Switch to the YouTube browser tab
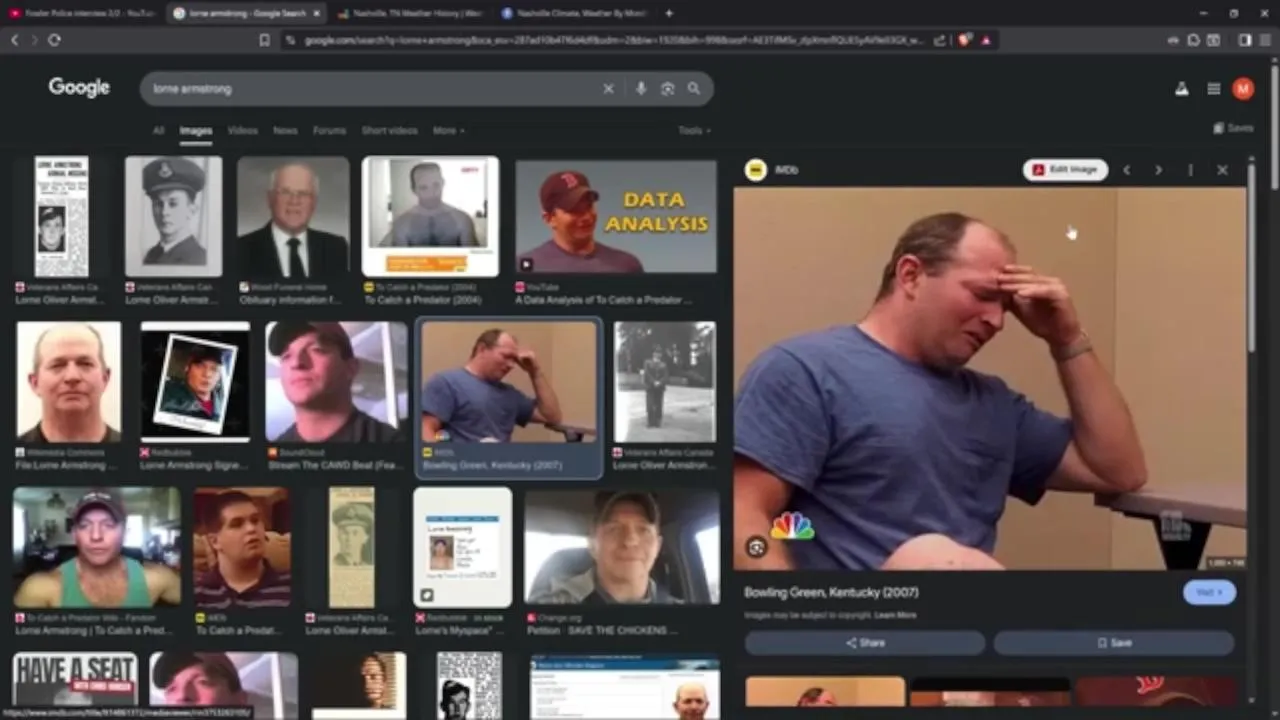Image resolution: width=1280 pixels, height=720 pixels. [82, 13]
